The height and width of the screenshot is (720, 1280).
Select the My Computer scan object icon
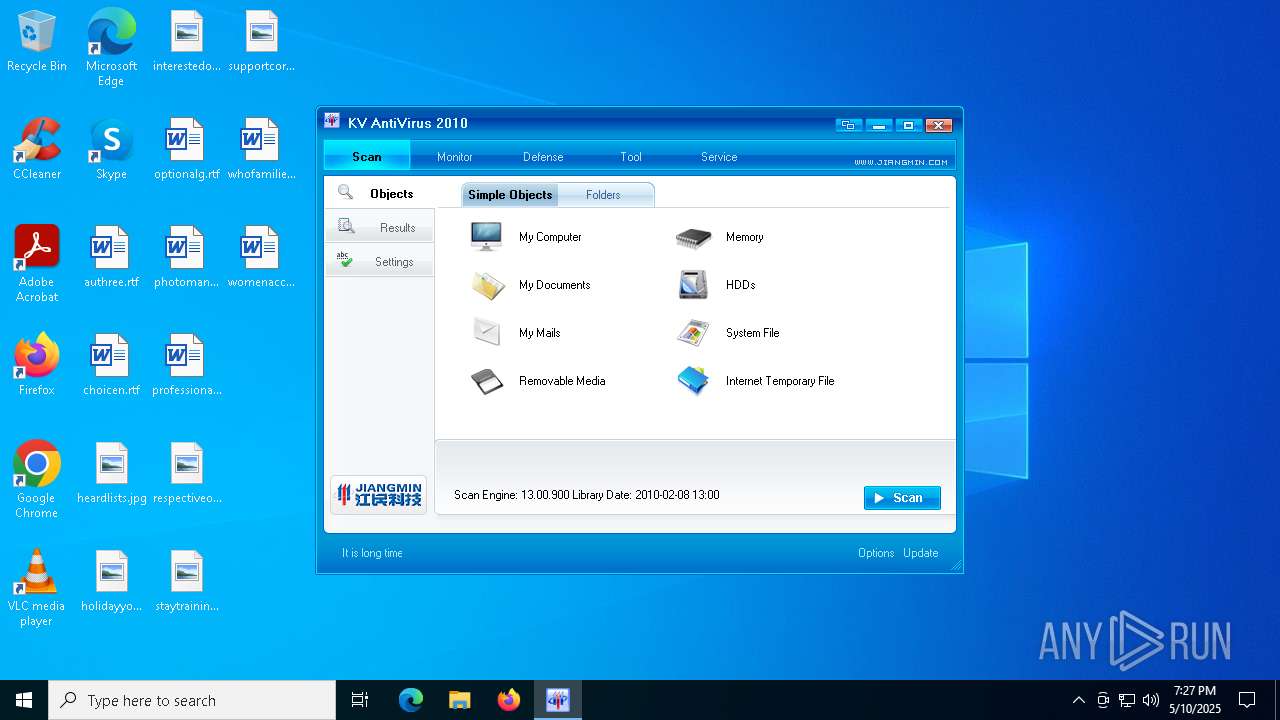point(487,237)
